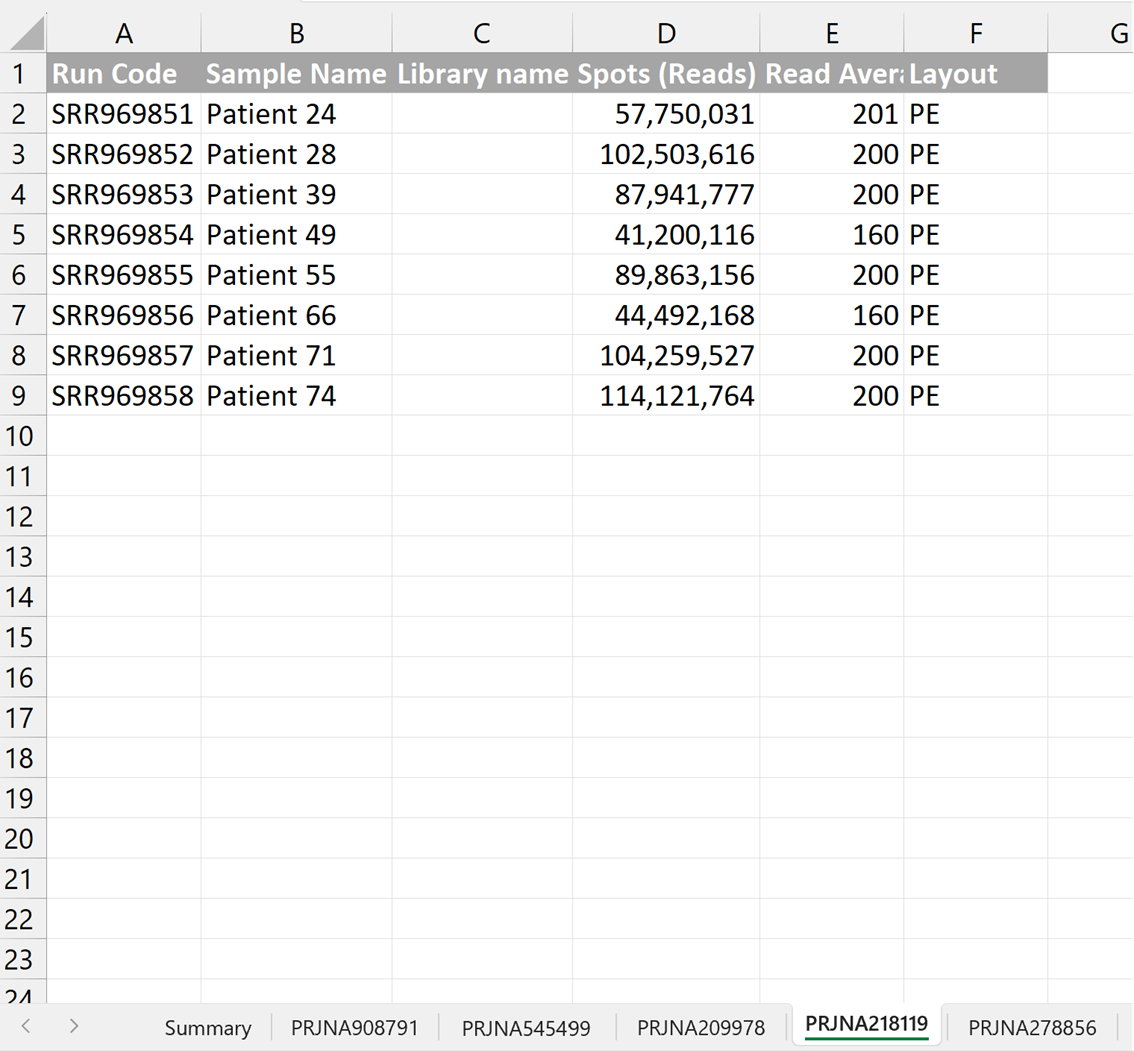1134x1051 pixels.
Task: Switch to the PRJNA908791 sheet tab
Action: 354,1027
